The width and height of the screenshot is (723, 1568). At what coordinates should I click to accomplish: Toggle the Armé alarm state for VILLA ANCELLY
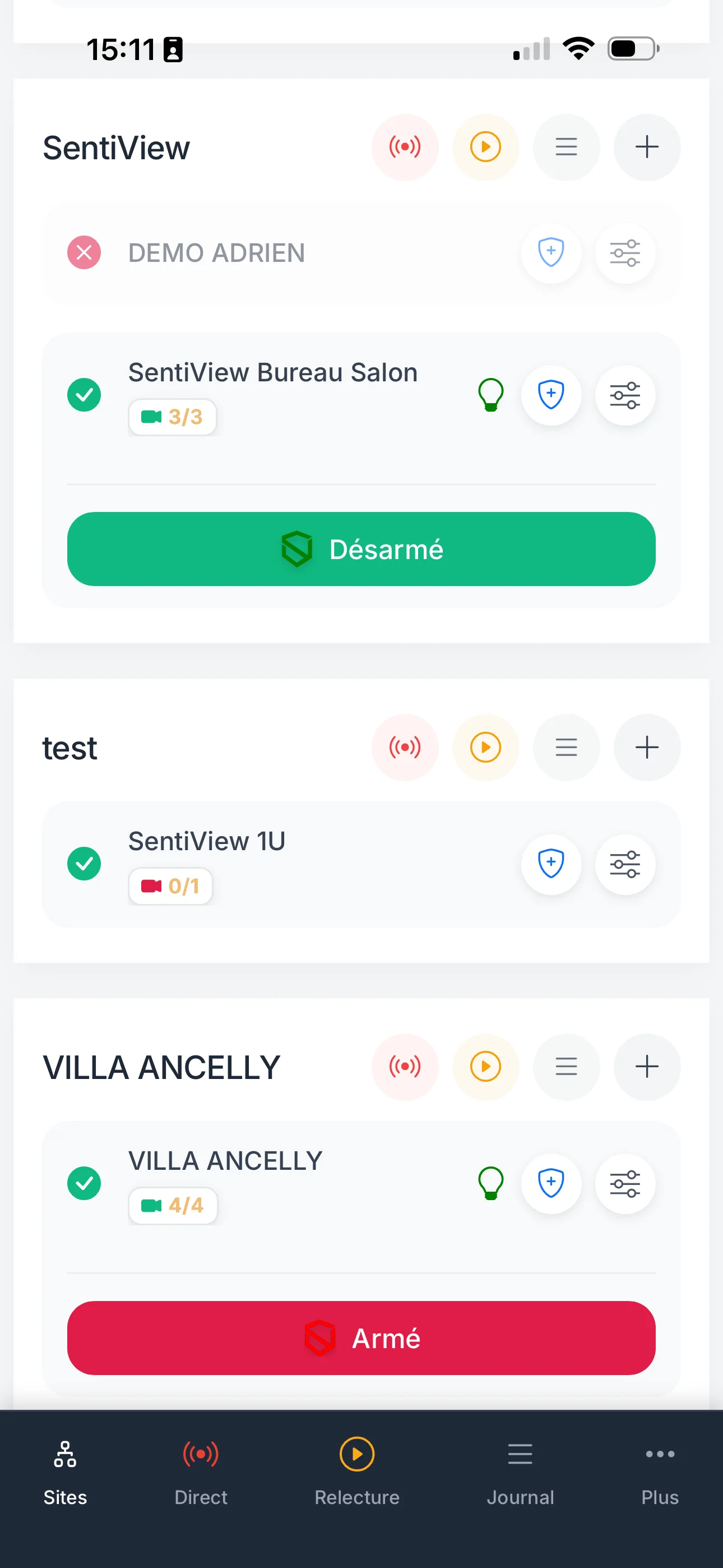click(361, 1338)
